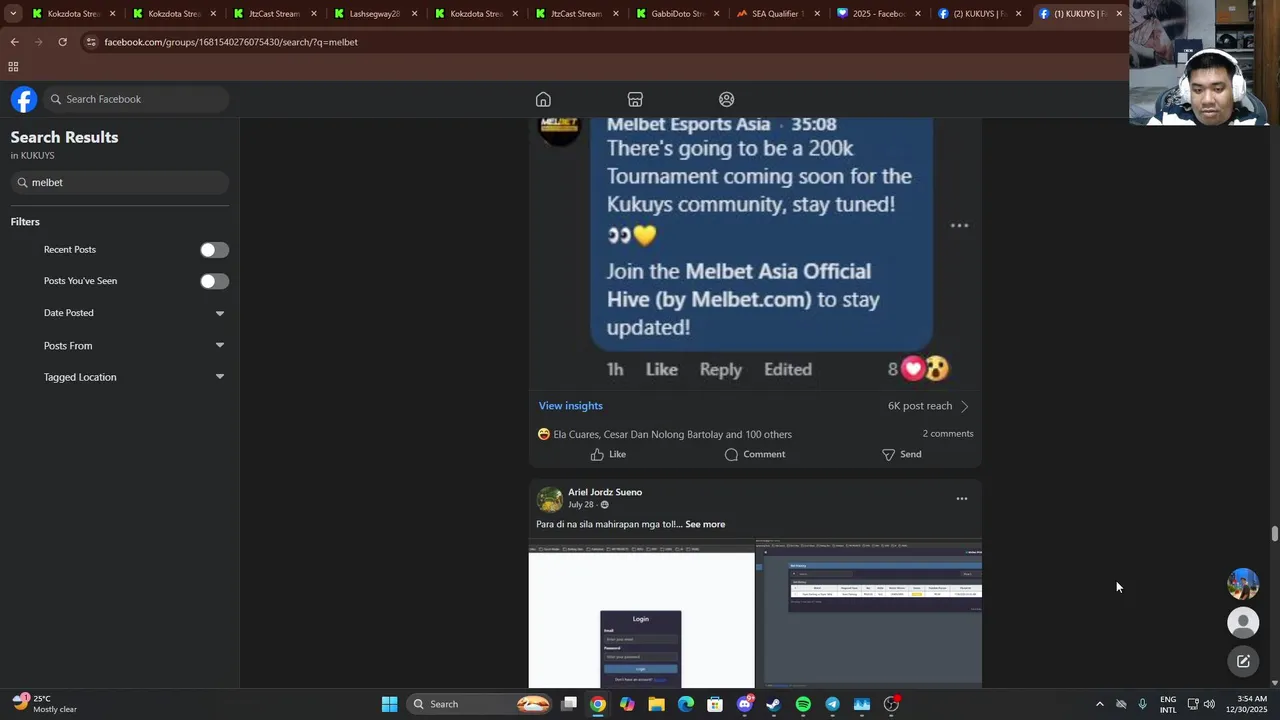Click Reply under the Melbet comment

point(721,369)
